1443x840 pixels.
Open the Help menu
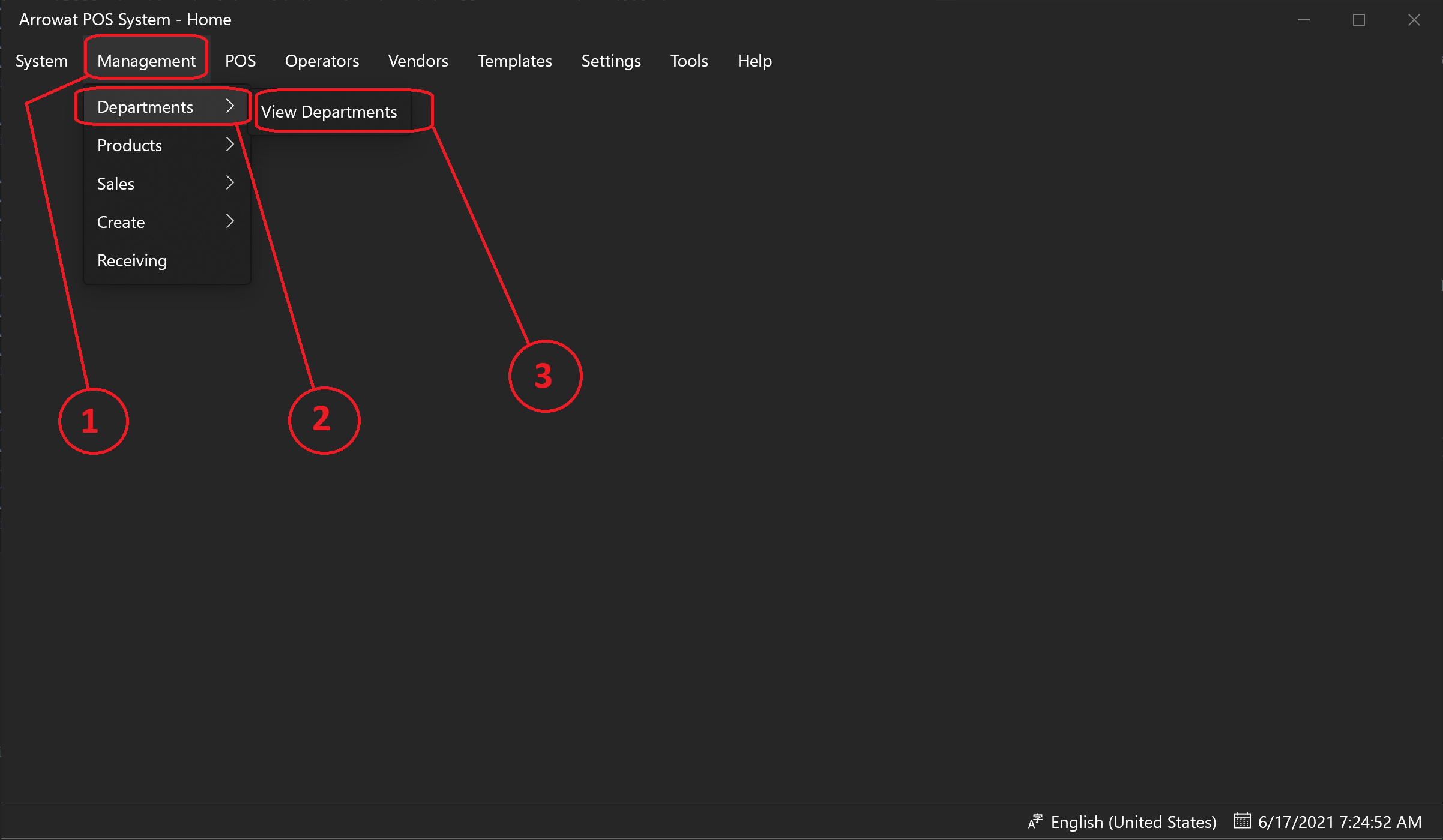pyautogui.click(x=754, y=60)
